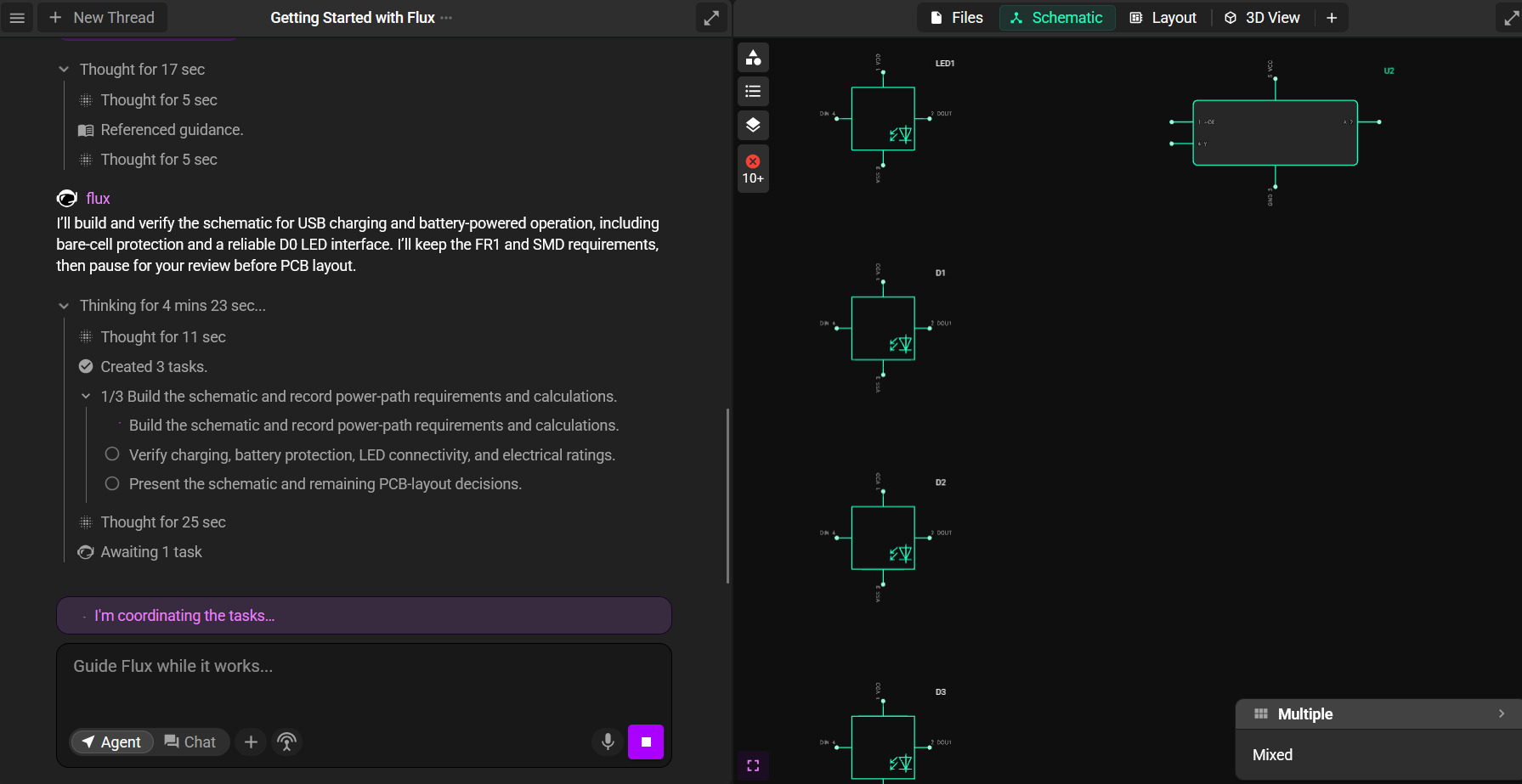Screen dimensions: 1522x784
Task: Select the D1 LED component symbol
Action: pyautogui.click(x=883, y=328)
